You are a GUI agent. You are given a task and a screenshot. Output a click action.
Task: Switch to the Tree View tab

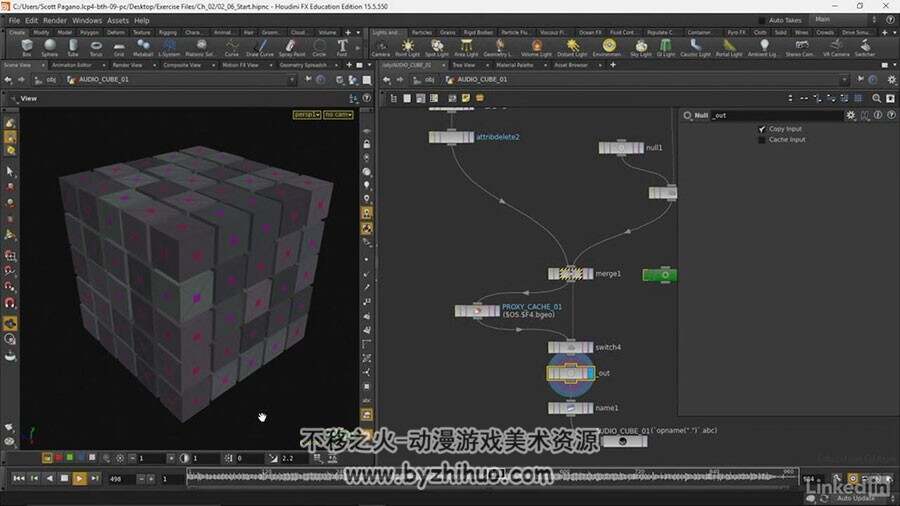click(464, 65)
